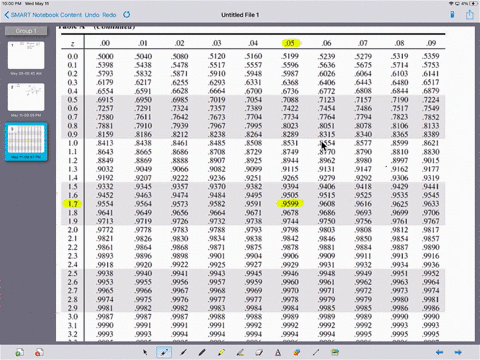Tap the .8413 cell in row 1.0
The width and height of the screenshot is (480, 360).
105,143
